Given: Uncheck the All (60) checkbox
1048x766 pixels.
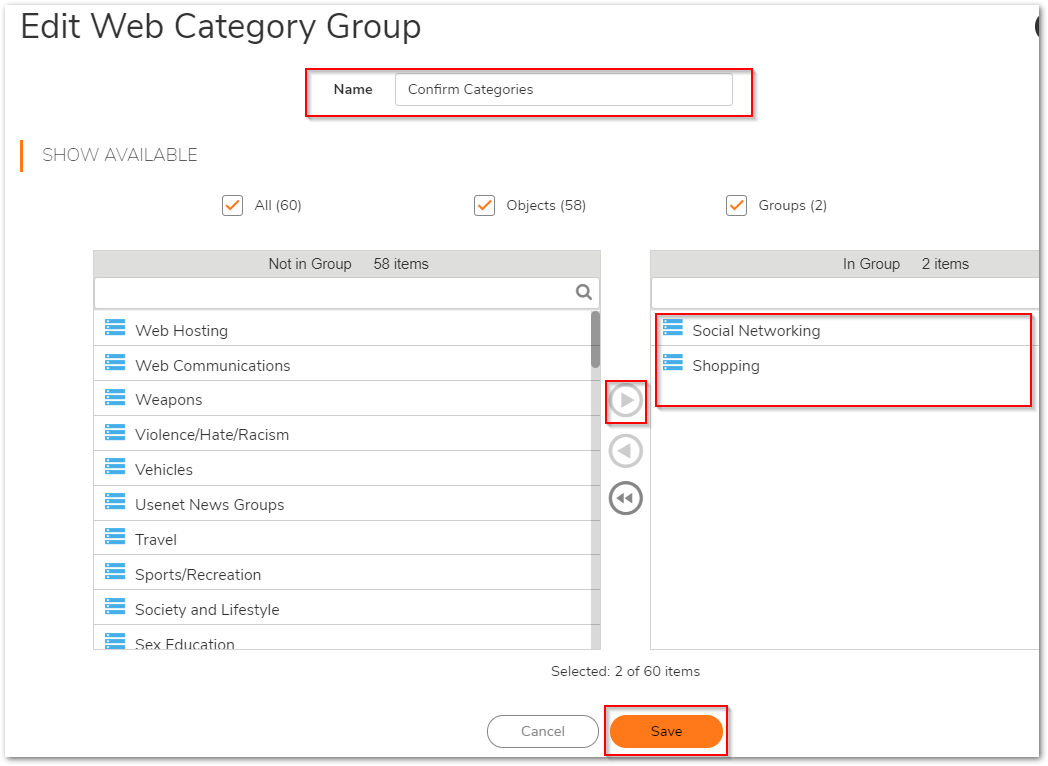Looking at the screenshot, I should click(233, 205).
